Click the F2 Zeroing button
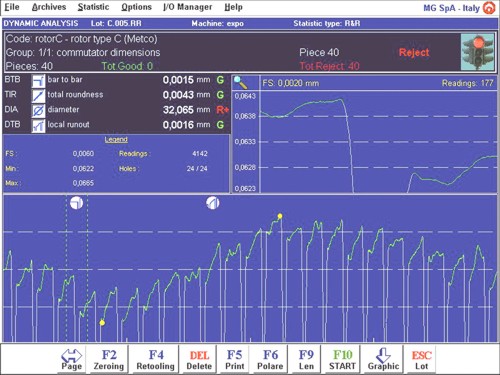500x375 pixels. 109,359
